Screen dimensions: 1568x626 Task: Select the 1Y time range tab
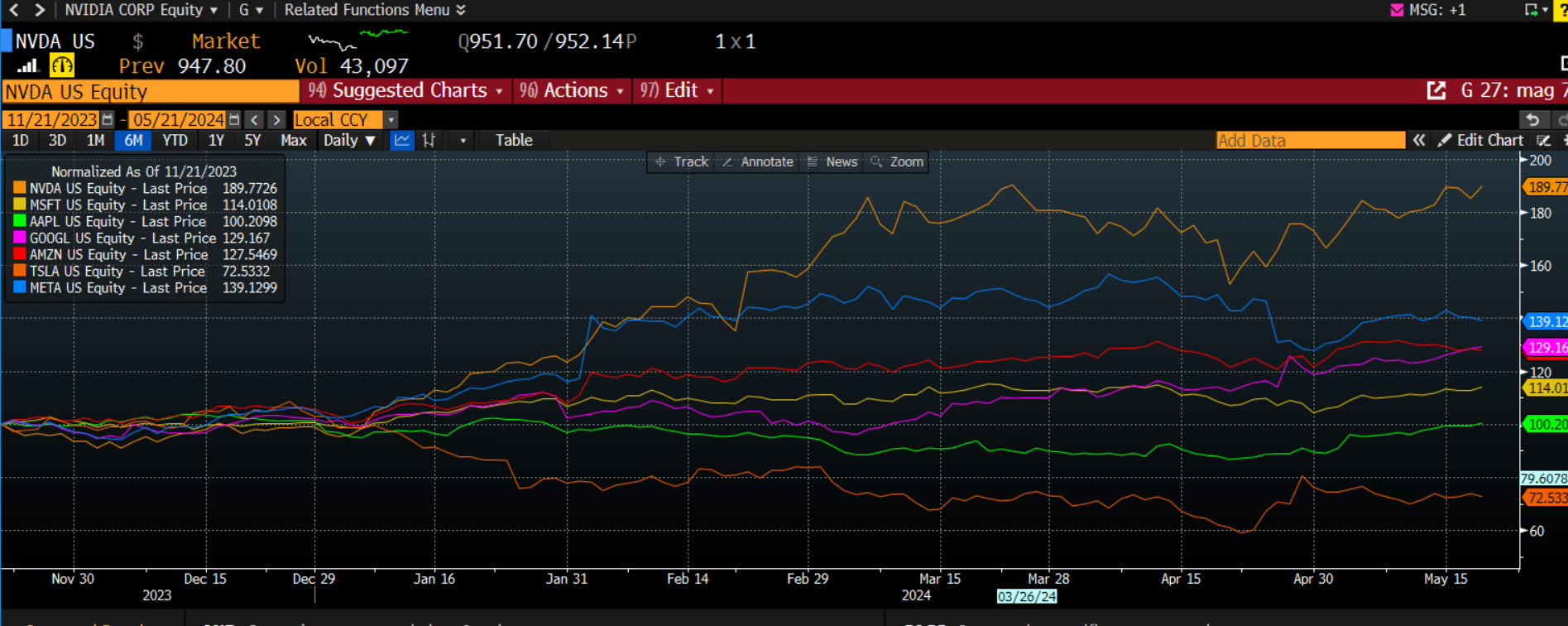click(216, 141)
